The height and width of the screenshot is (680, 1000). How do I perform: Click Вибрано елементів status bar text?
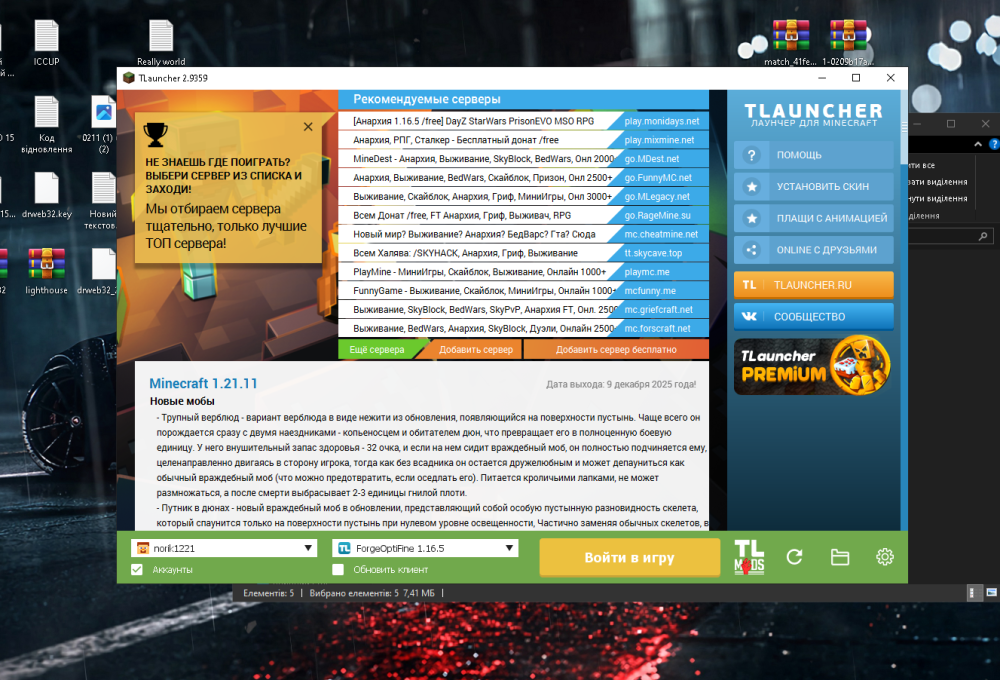tap(372, 593)
